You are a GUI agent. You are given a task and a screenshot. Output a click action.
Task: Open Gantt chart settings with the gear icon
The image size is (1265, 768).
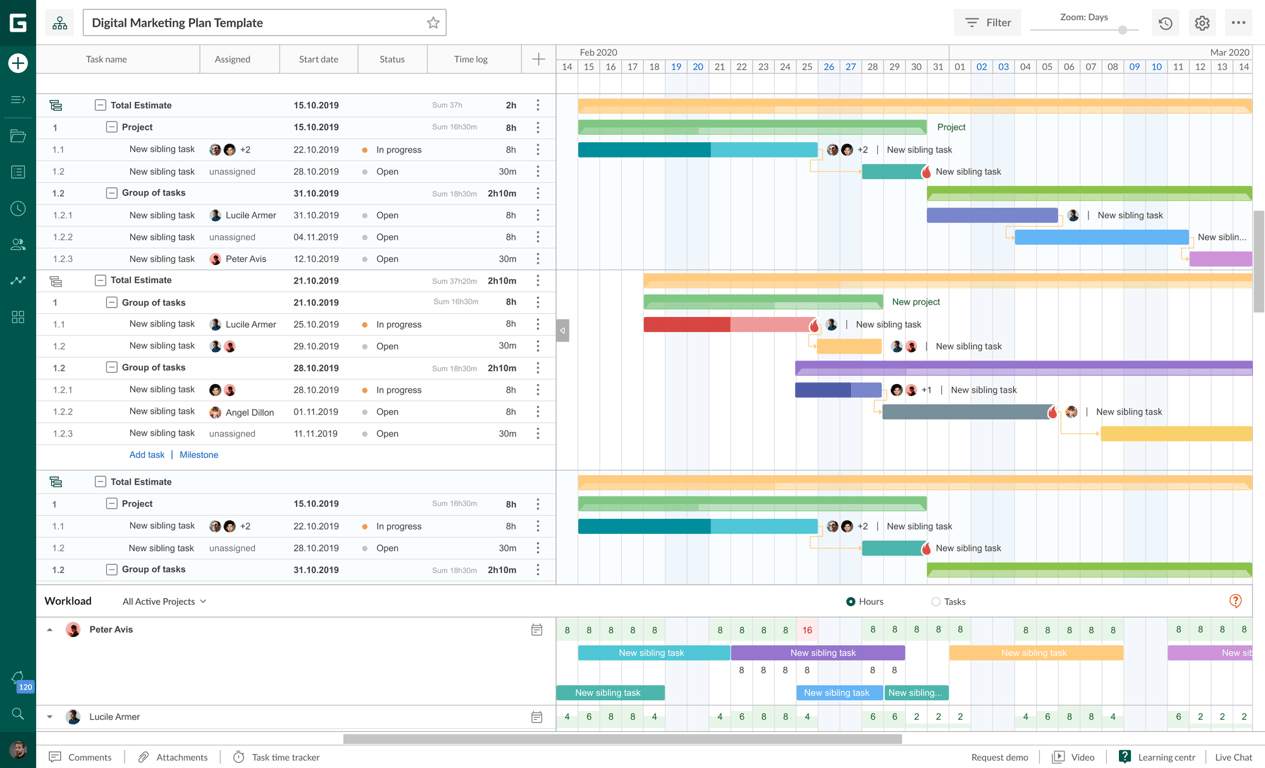point(1201,22)
